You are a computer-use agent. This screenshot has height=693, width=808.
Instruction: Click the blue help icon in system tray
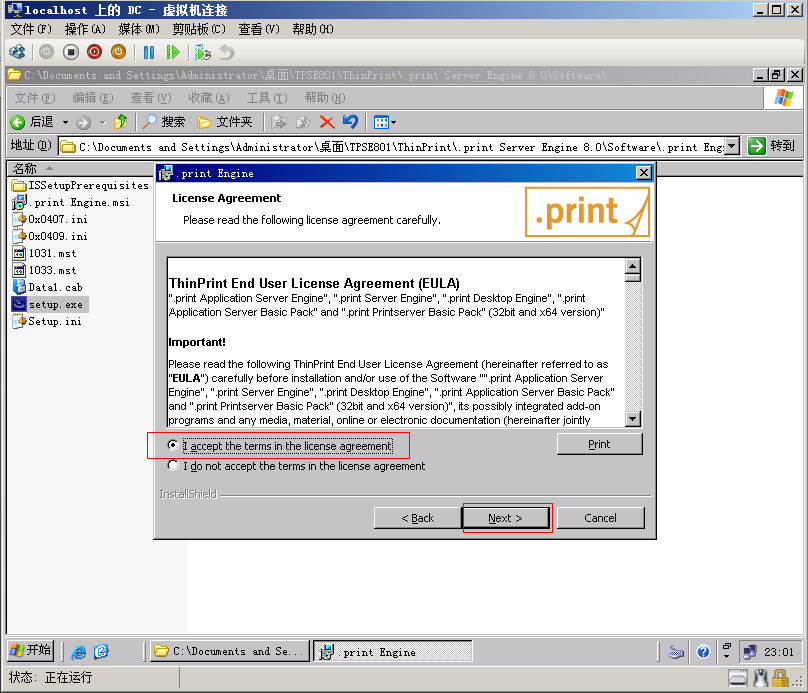click(703, 652)
